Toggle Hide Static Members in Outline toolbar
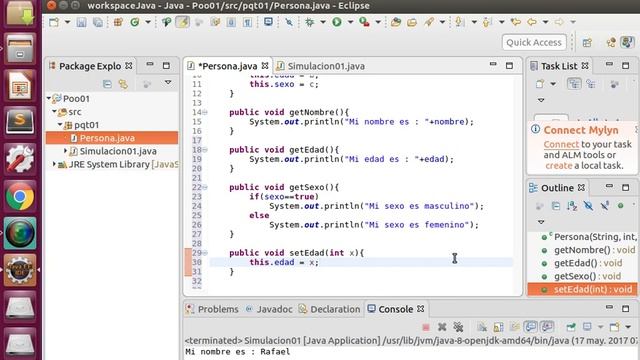 (604, 206)
